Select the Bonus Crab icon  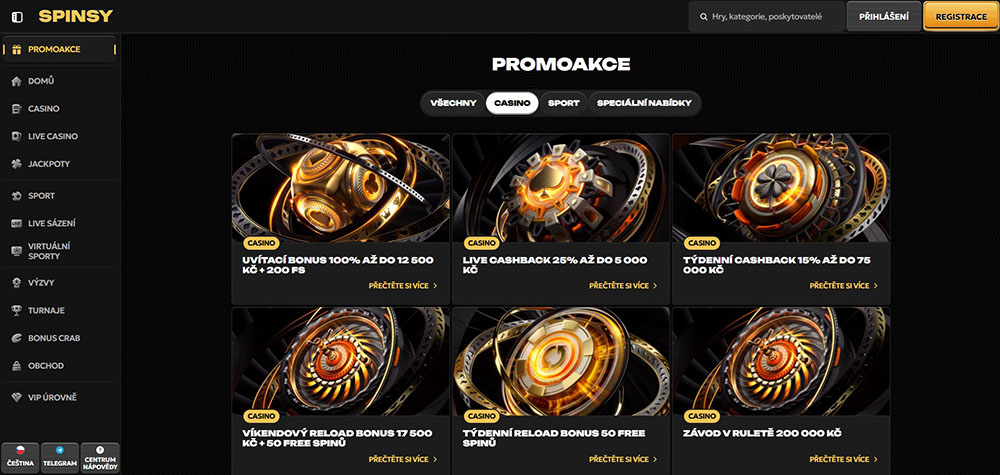coord(17,338)
